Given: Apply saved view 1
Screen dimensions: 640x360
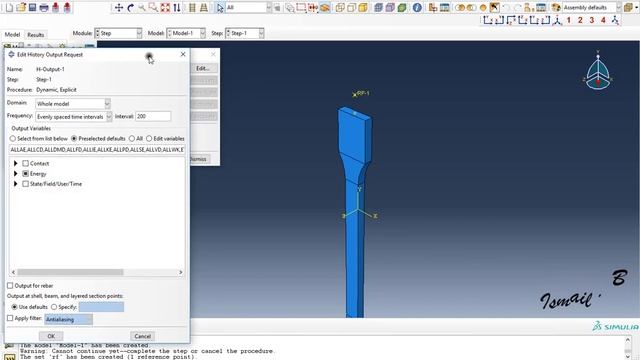Looking at the screenshot, I should pyautogui.click(x=569, y=20).
